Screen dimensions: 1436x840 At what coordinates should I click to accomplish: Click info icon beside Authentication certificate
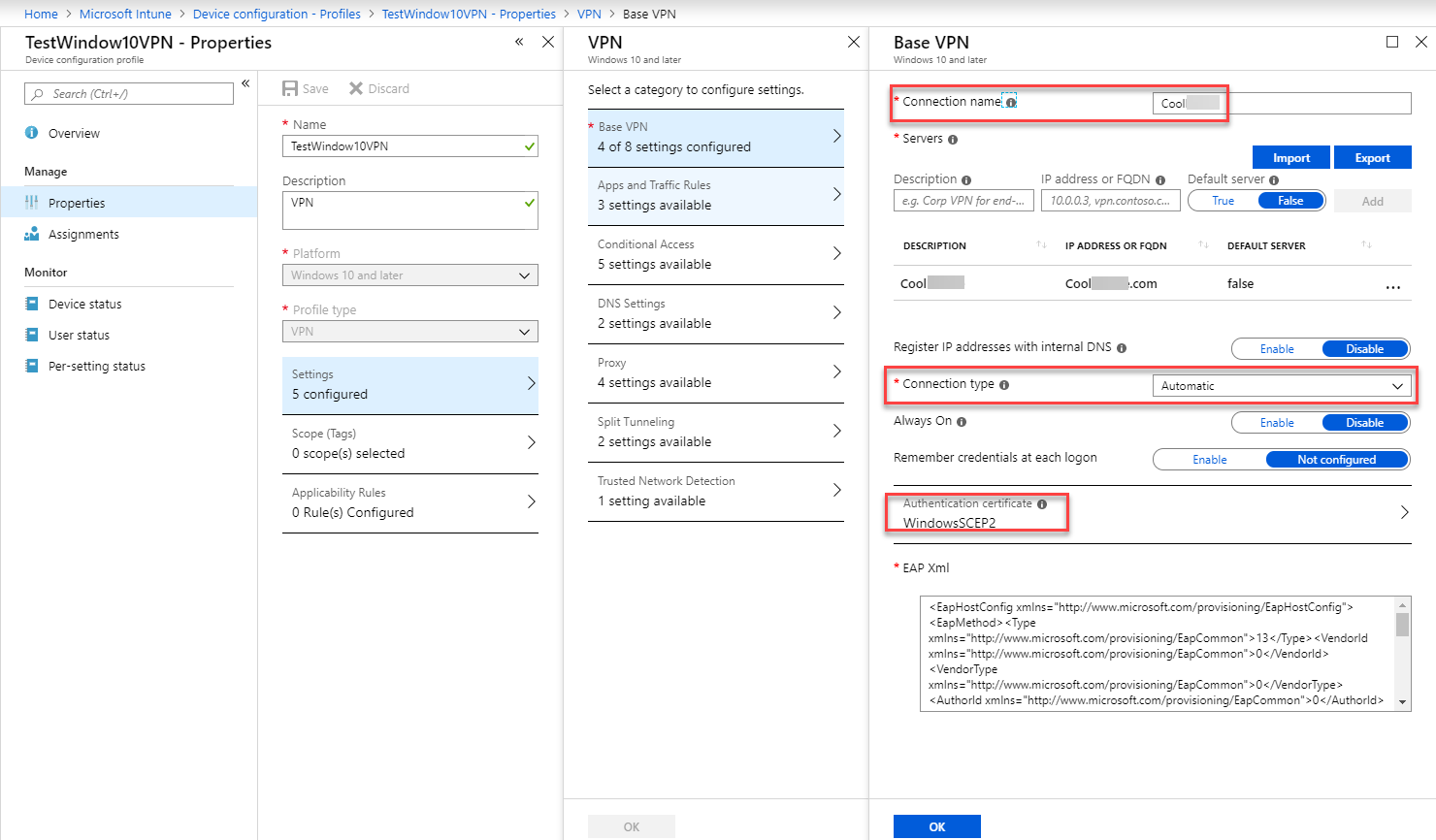(1042, 504)
